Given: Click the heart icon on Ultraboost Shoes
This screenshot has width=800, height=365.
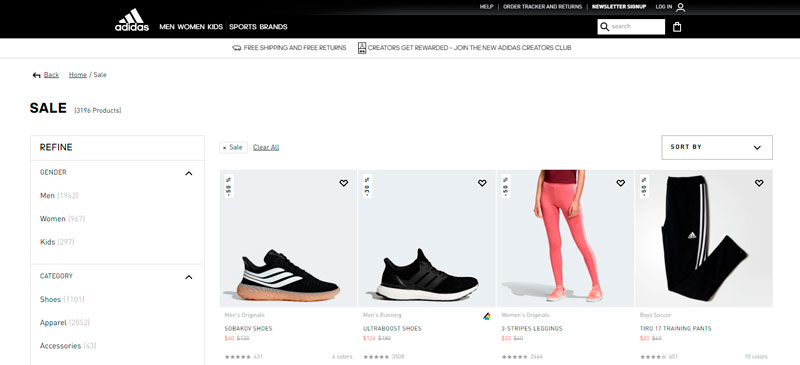Looking at the screenshot, I should [x=482, y=183].
